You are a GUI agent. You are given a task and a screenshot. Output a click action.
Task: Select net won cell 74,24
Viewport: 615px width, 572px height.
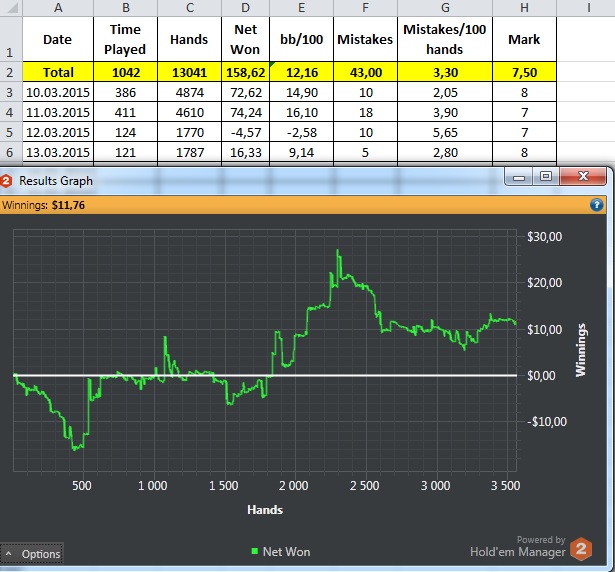pos(246,112)
